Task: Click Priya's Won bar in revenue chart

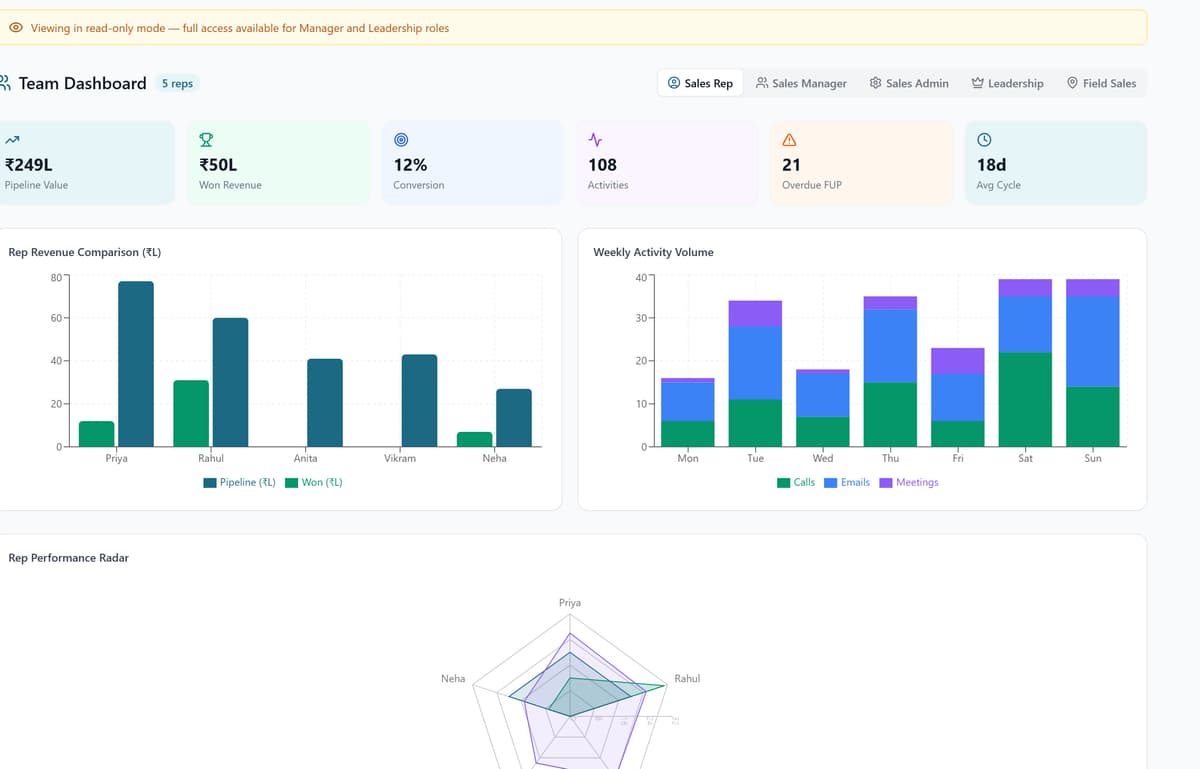Action: pos(97,433)
